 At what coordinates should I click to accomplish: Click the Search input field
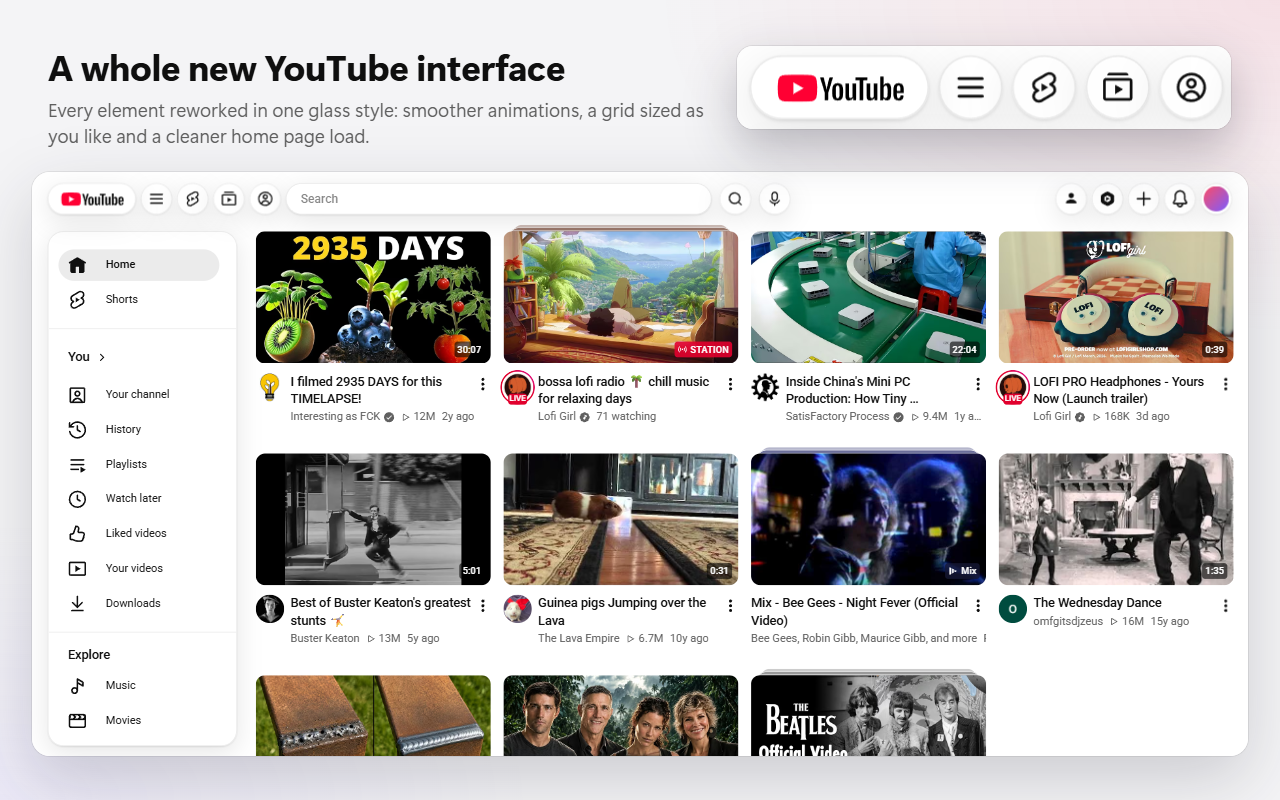[498, 199]
